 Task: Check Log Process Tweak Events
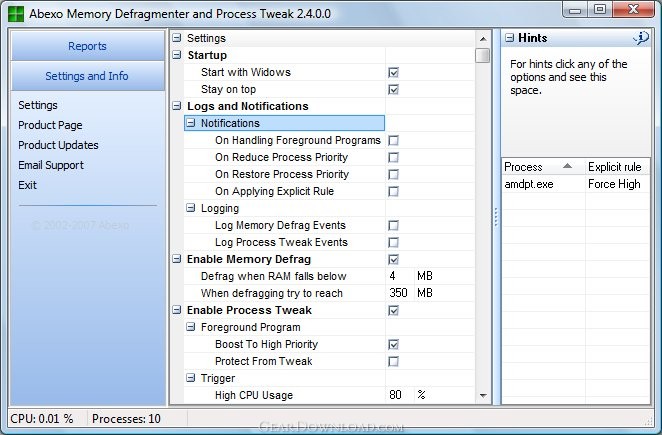point(393,242)
